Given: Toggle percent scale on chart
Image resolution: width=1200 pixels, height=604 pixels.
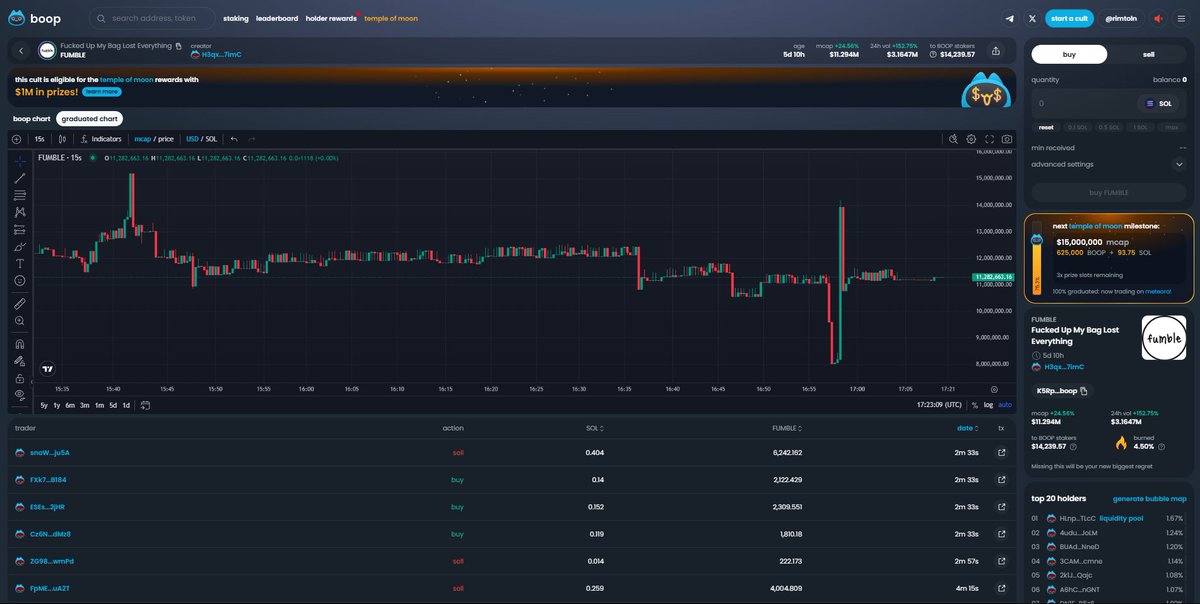Looking at the screenshot, I should pos(975,405).
